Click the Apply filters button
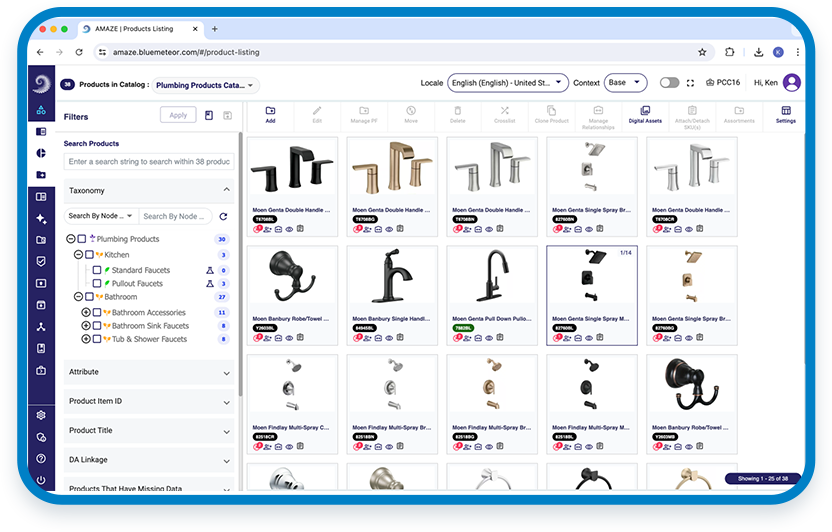The image size is (832, 532). pos(178,115)
